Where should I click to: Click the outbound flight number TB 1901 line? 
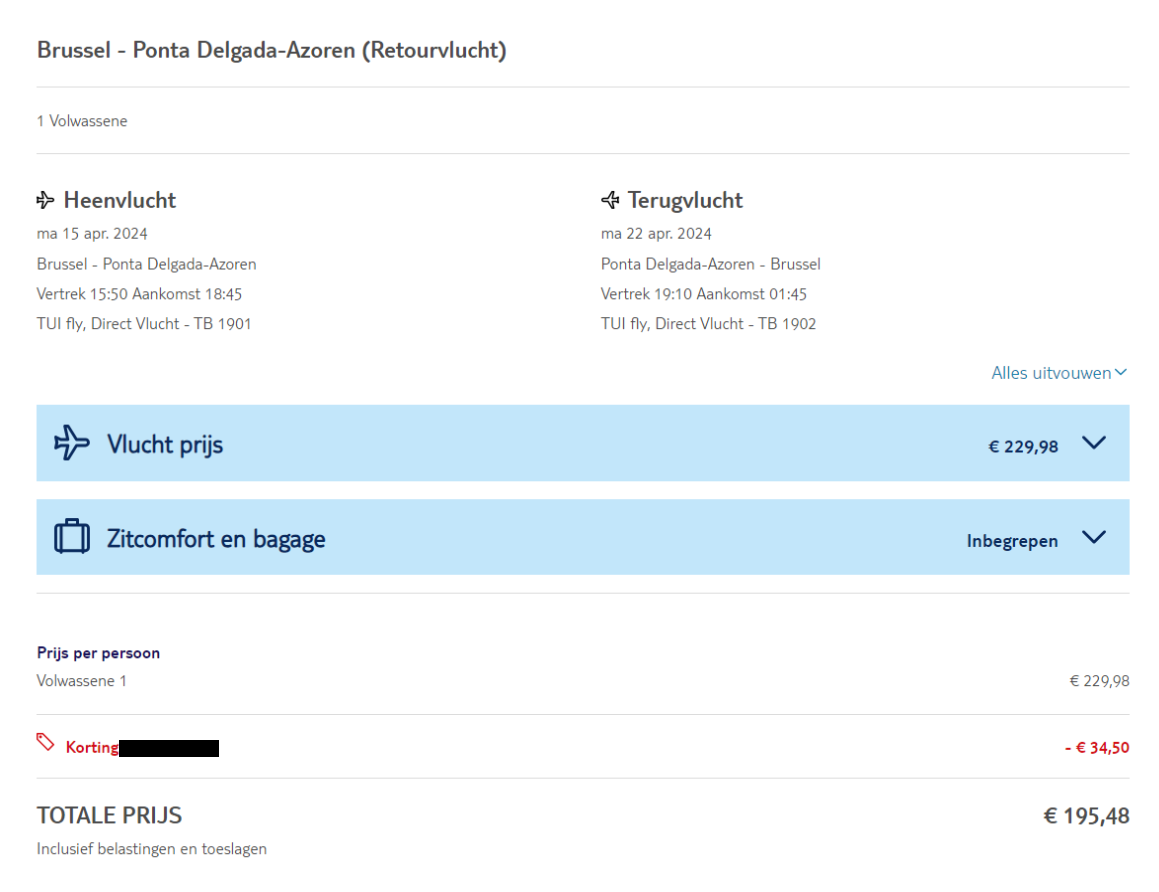(144, 324)
